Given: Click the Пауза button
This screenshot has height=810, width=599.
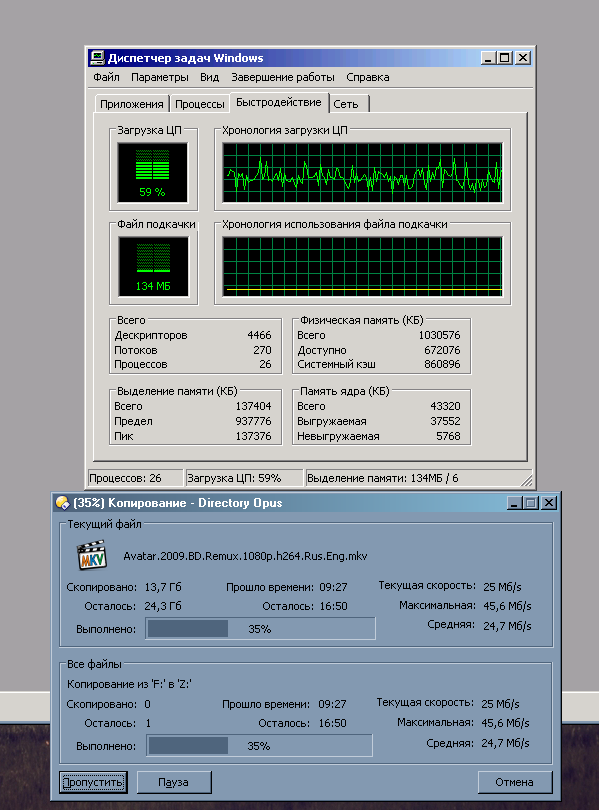Looking at the screenshot, I should [174, 782].
